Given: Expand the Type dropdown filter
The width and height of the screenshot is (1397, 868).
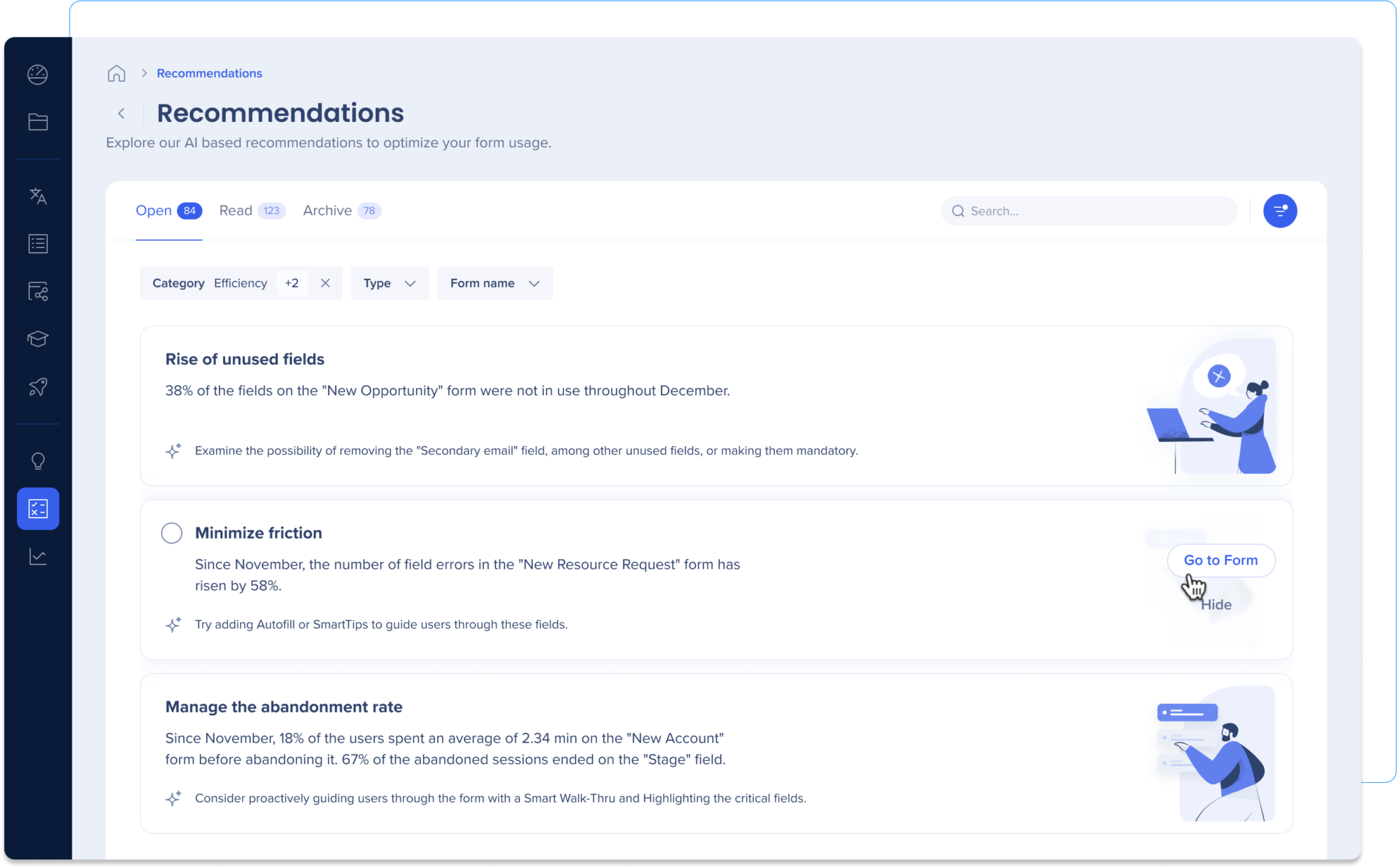Looking at the screenshot, I should point(390,283).
